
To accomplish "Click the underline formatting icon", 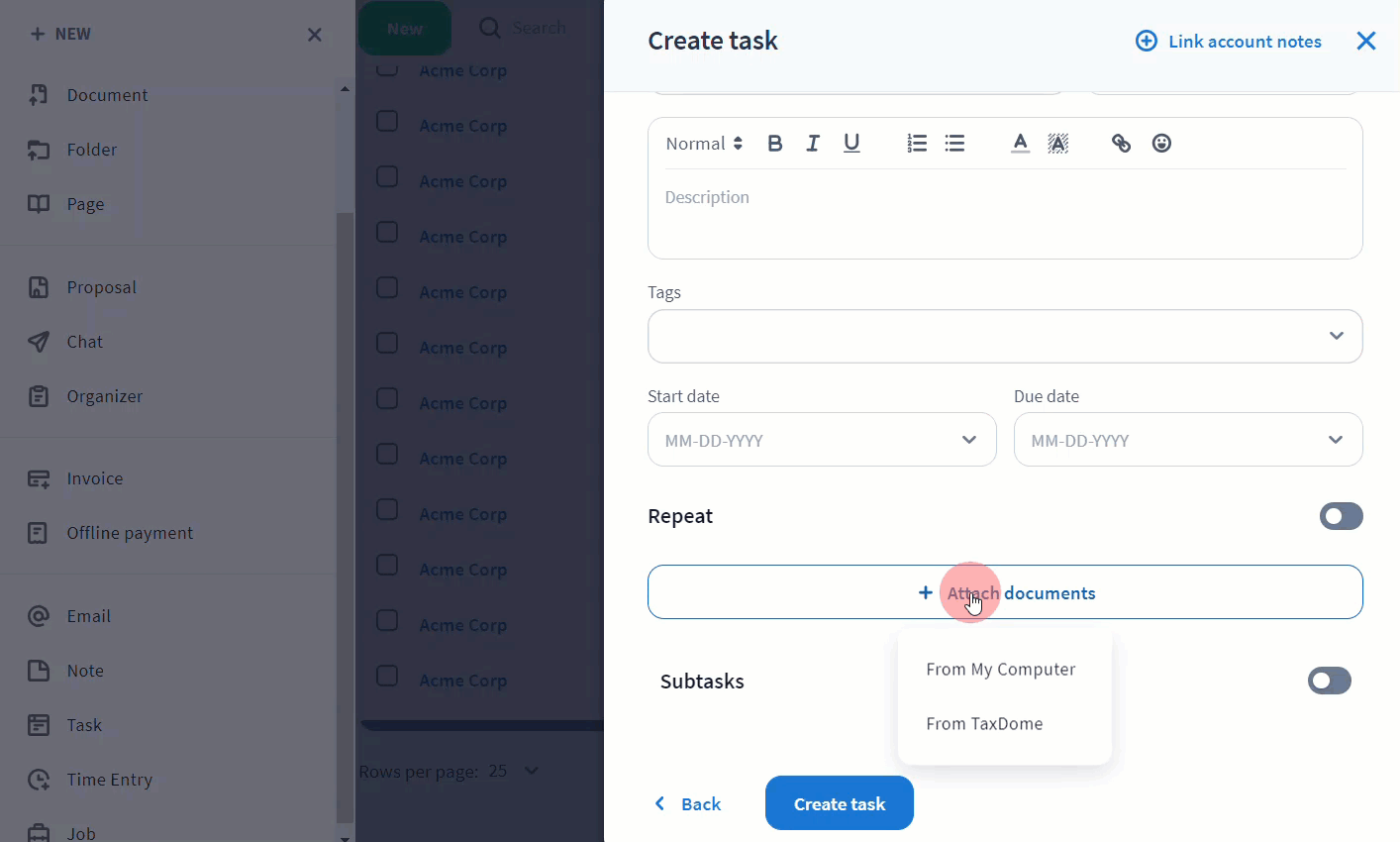I will 851,144.
